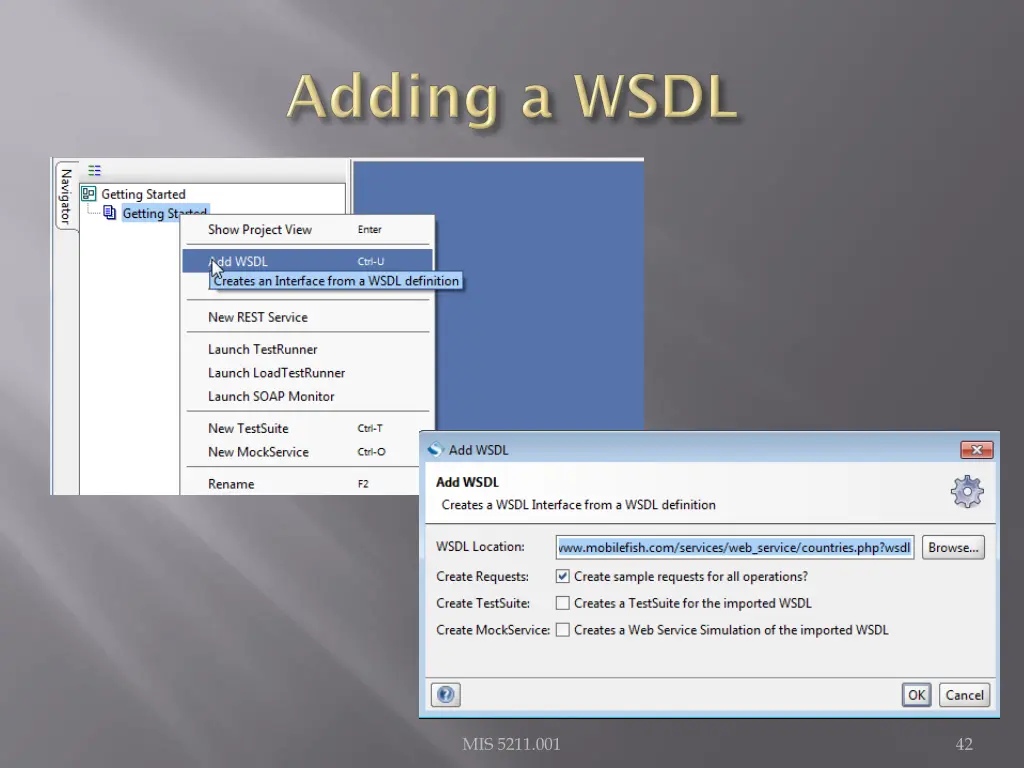Image resolution: width=1024 pixels, height=768 pixels.
Task: Open the Navigator side tab
Action: 65,195
